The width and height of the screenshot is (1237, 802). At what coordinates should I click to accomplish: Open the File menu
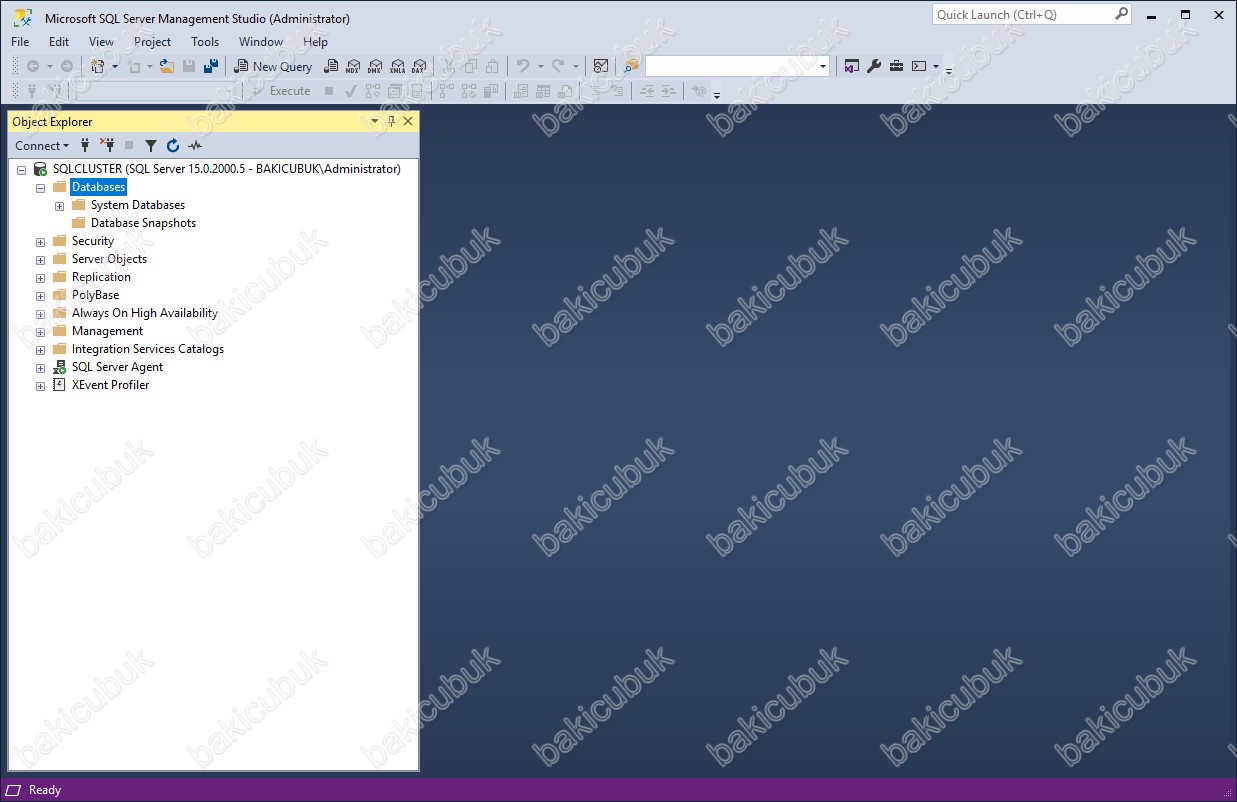tap(20, 41)
